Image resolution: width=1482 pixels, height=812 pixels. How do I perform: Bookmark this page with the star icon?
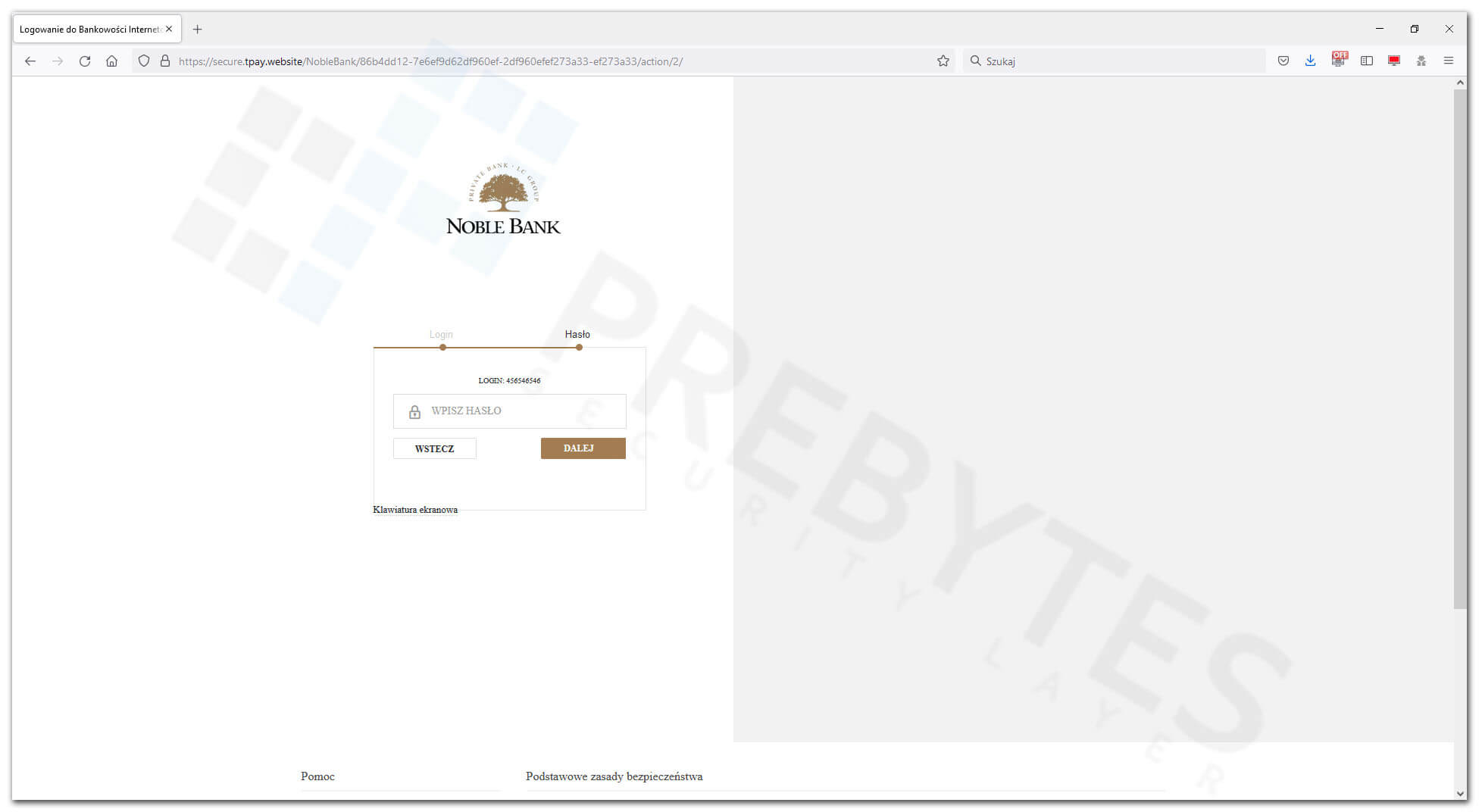click(943, 61)
